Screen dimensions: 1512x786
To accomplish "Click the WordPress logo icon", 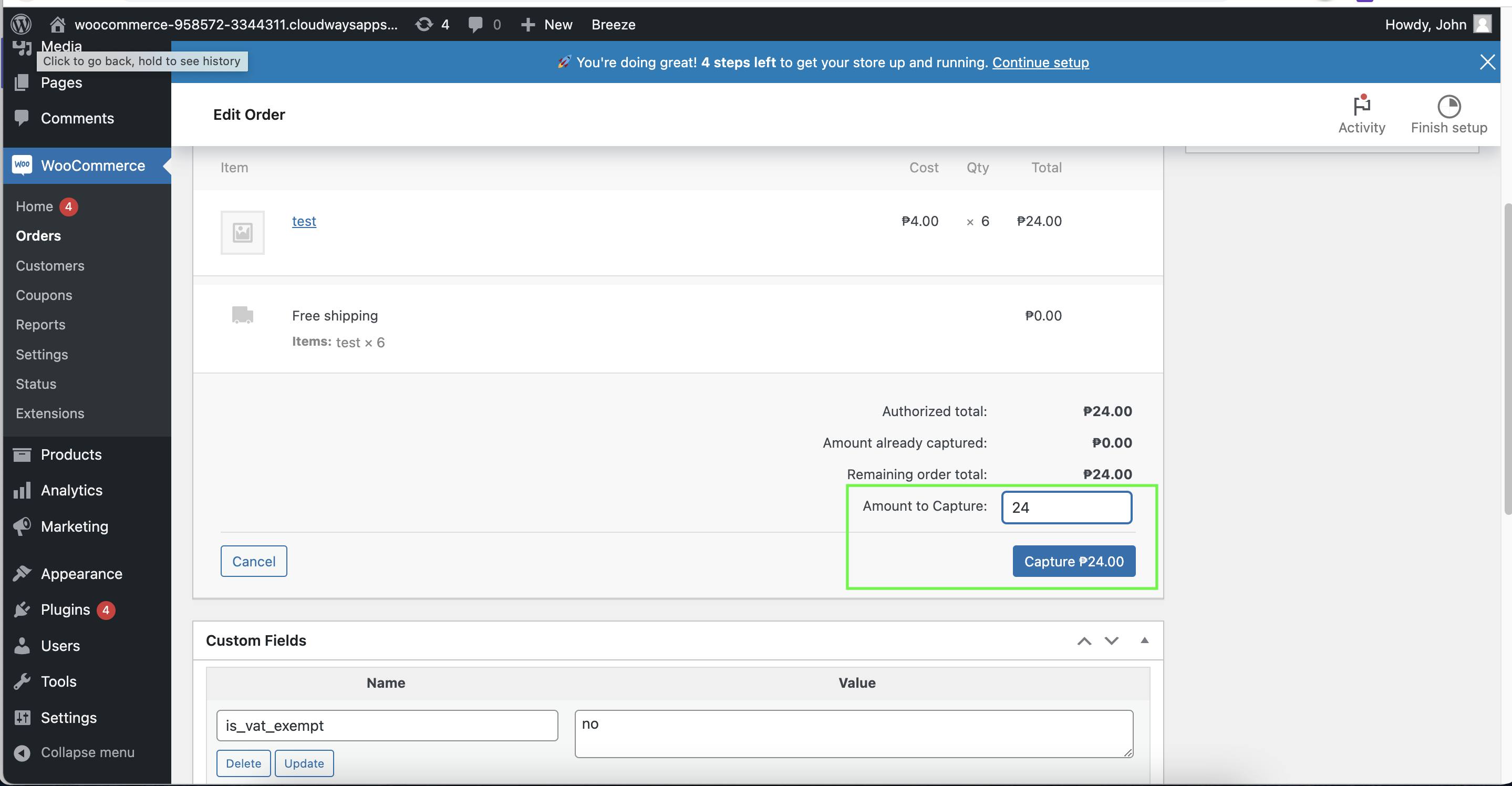I will 21,23.
